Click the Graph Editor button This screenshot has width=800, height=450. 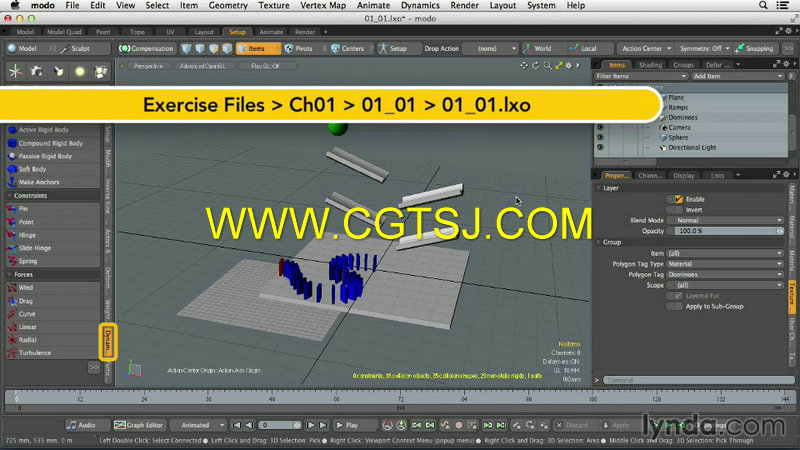pyautogui.click(x=139, y=425)
